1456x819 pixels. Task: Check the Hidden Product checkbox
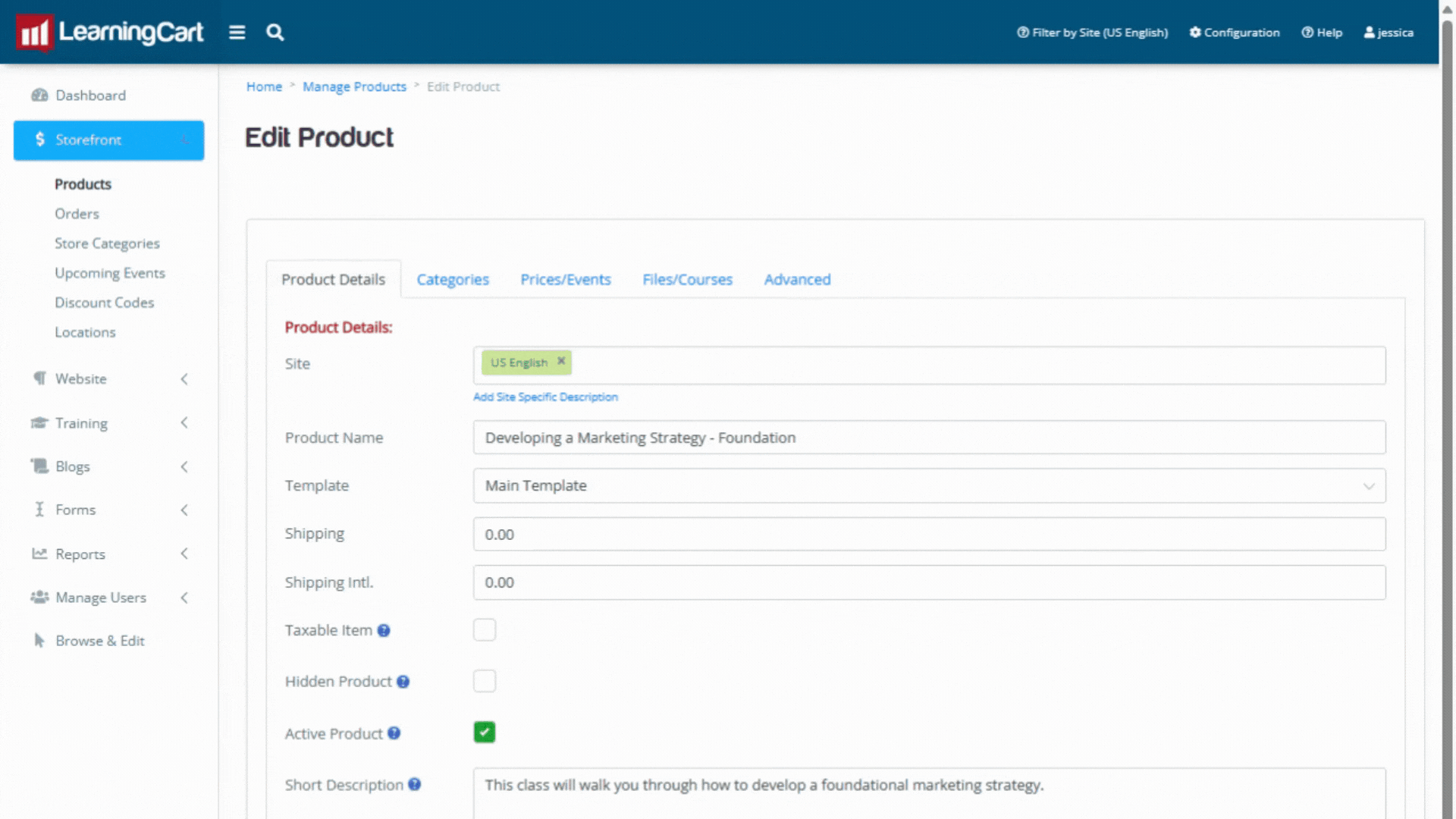[x=484, y=681]
